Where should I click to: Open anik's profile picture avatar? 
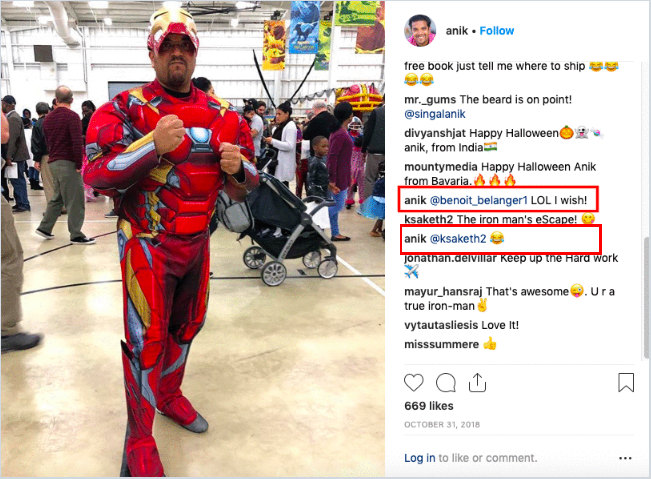(420, 31)
